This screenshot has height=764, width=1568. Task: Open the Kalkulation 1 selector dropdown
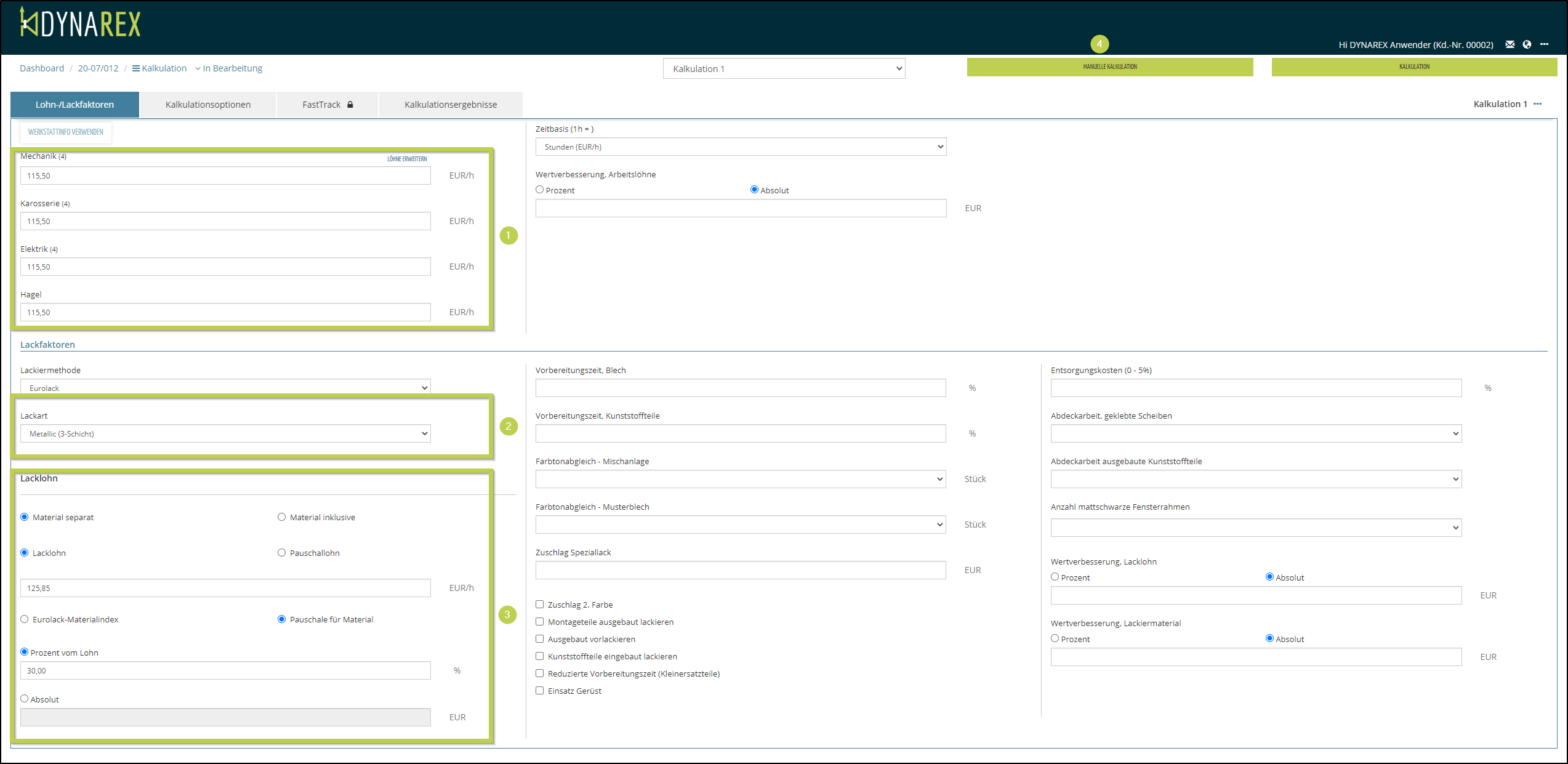tap(784, 69)
